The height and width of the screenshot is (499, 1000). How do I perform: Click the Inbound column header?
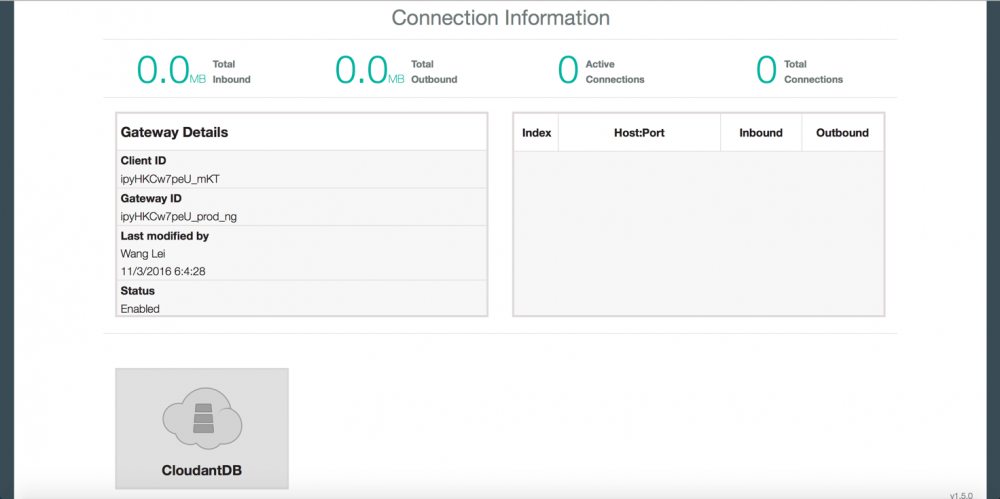[761, 133]
